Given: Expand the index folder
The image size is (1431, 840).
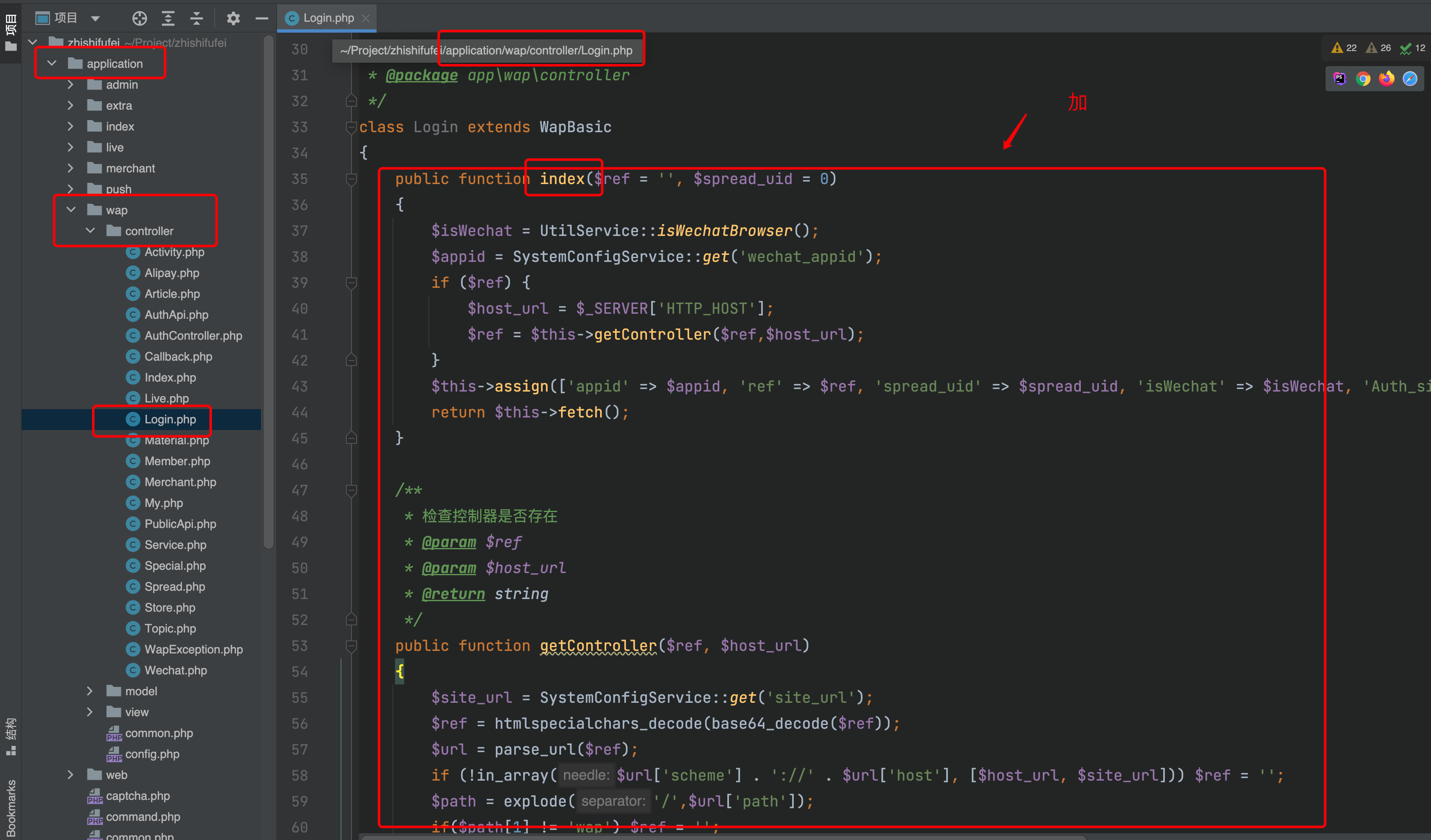Looking at the screenshot, I should tap(70, 126).
